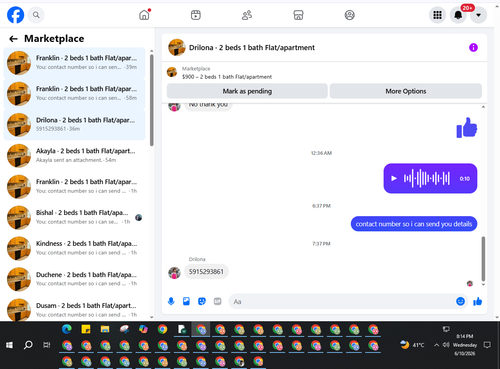Click the contact number so i can send you details bubble
Viewport: 500px width, 369px height.
point(414,224)
